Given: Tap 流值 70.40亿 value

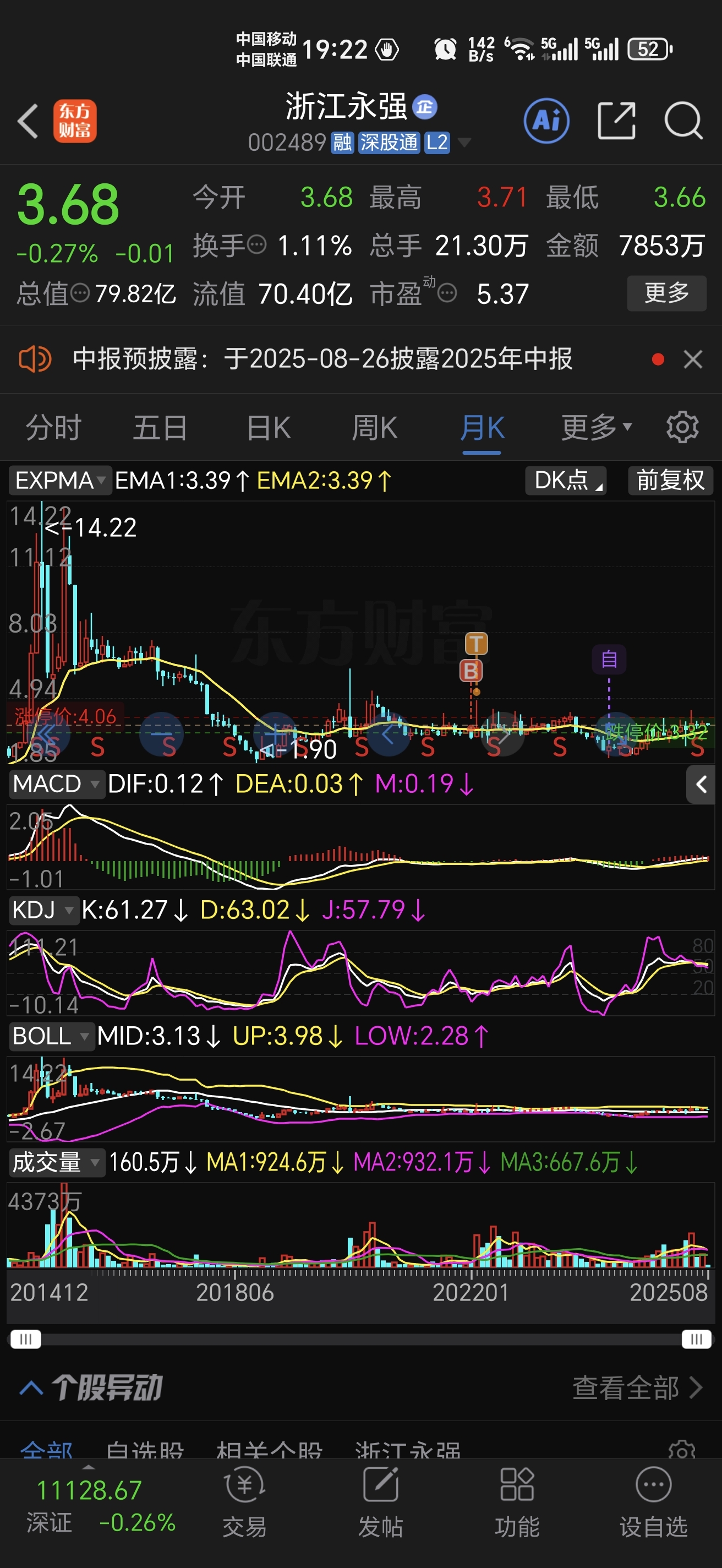Looking at the screenshot, I should (x=305, y=293).
